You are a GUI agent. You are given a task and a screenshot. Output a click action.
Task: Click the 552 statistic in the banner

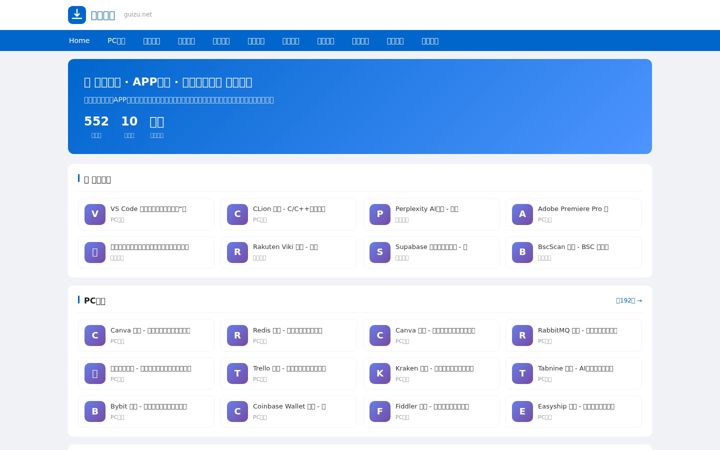tap(96, 121)
